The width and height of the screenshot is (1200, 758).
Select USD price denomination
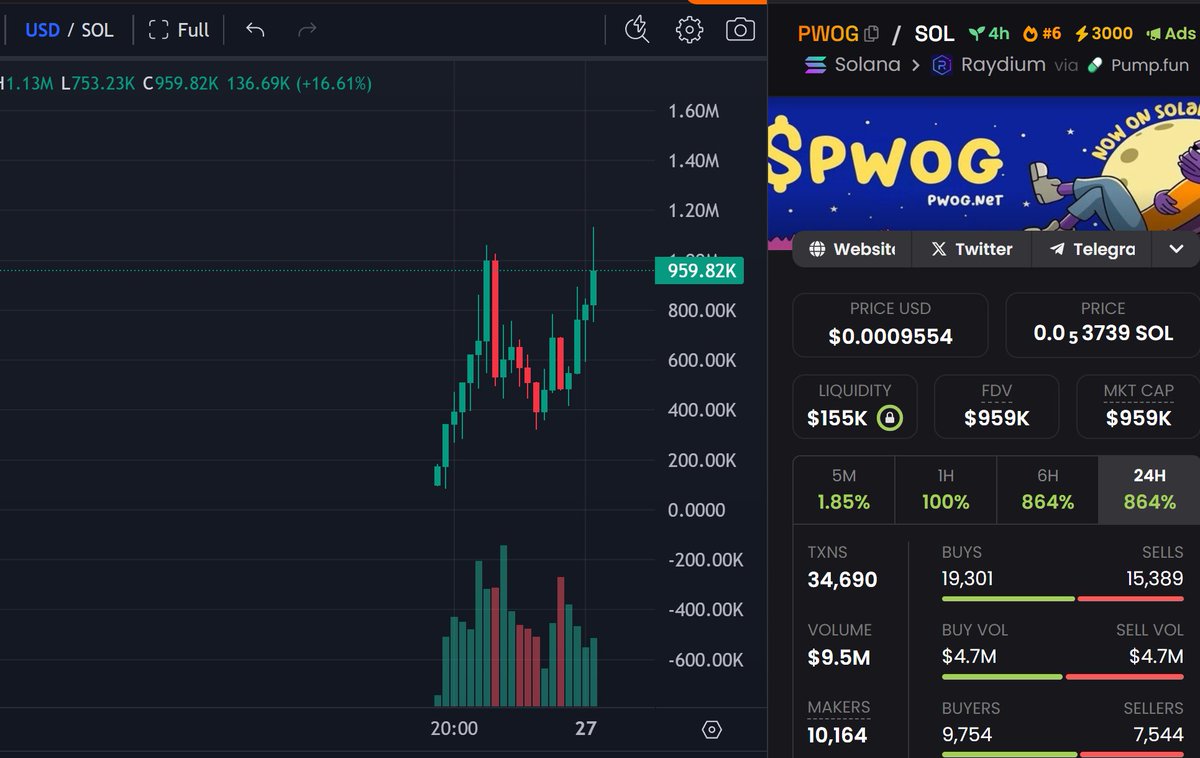42,30
